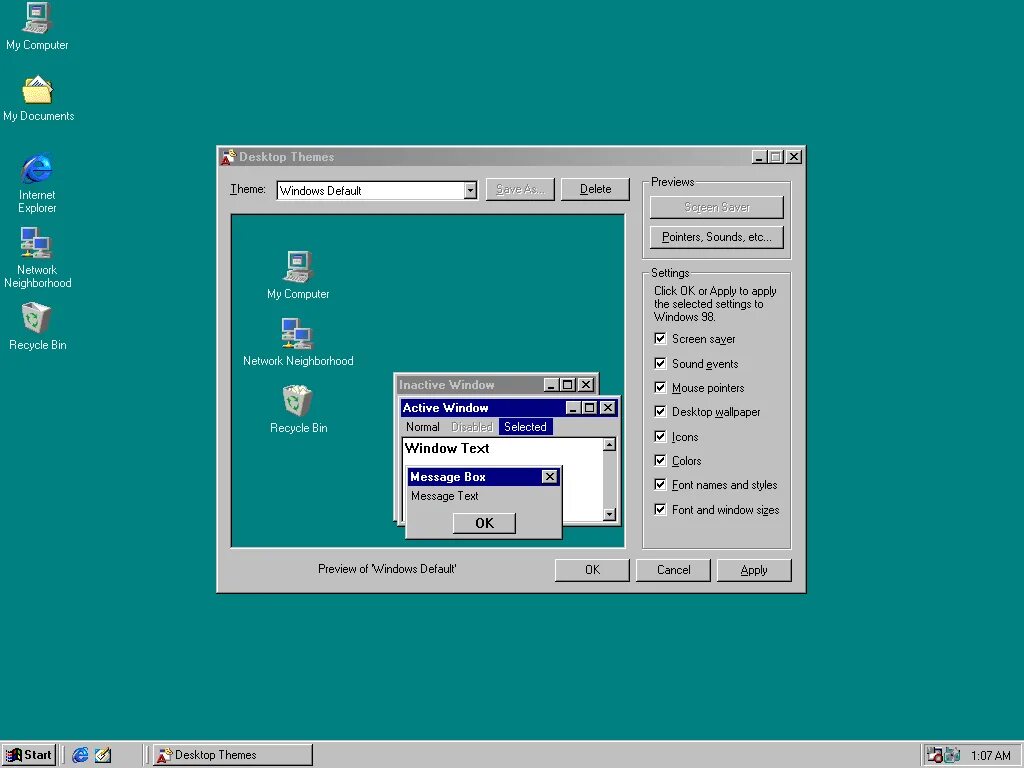Screen dimensions: 1024x768
Task: Click the Save As button
Action: click(x=520, y=189)
